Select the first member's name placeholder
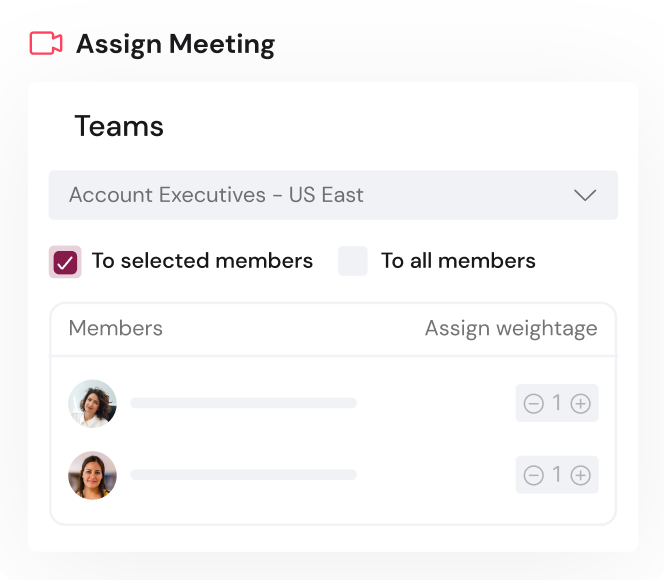664x580 pixels. pos(243,403)
